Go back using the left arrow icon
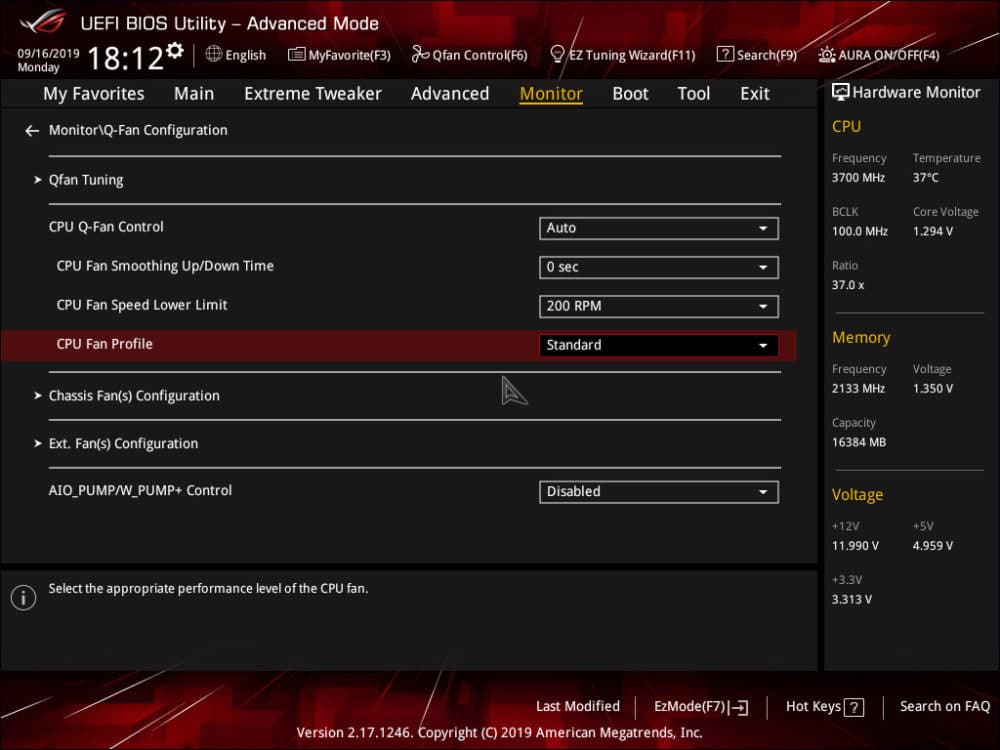This screenshot has width=1000, height=750. pyautogui.click(x=32, y=131)
